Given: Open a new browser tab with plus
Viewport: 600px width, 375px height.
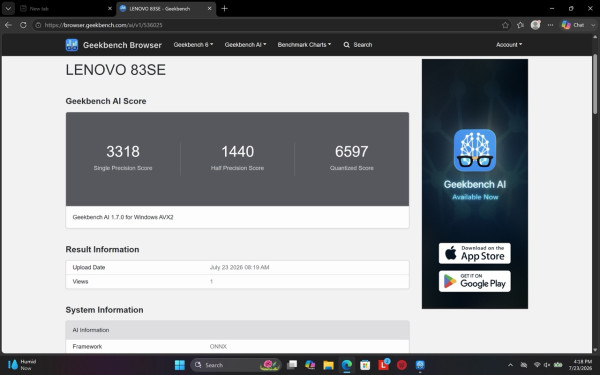Looking at the screenshot, I should pyautogui.click(x=225, y=8).
